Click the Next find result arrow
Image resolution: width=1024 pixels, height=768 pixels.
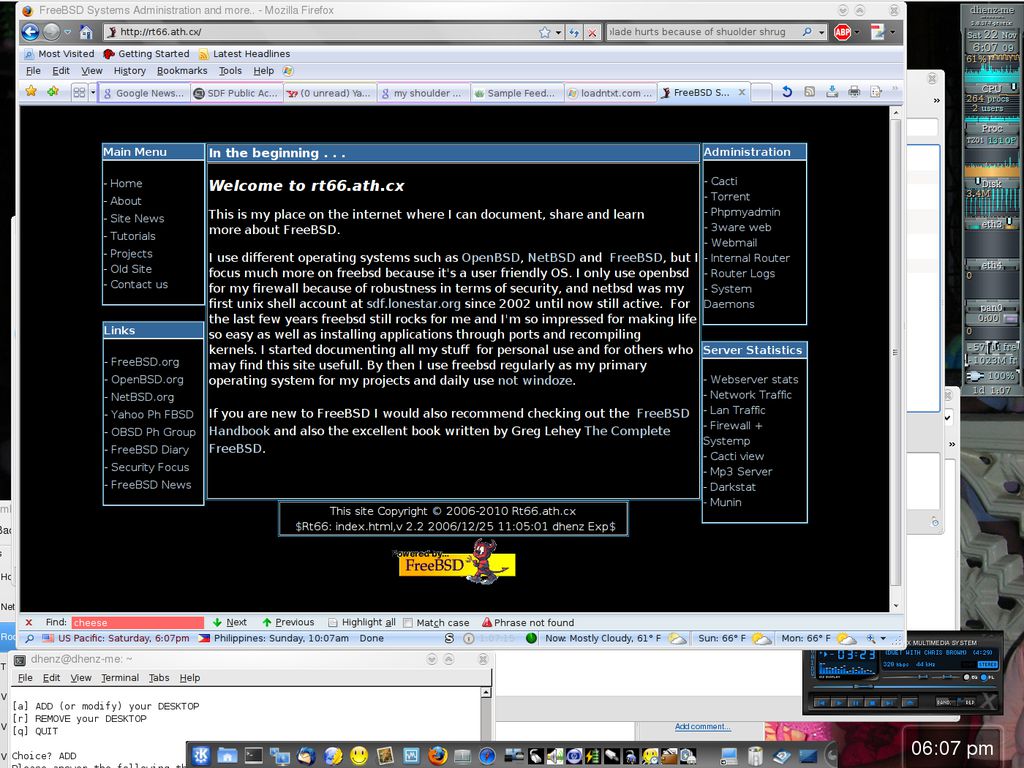229,622
